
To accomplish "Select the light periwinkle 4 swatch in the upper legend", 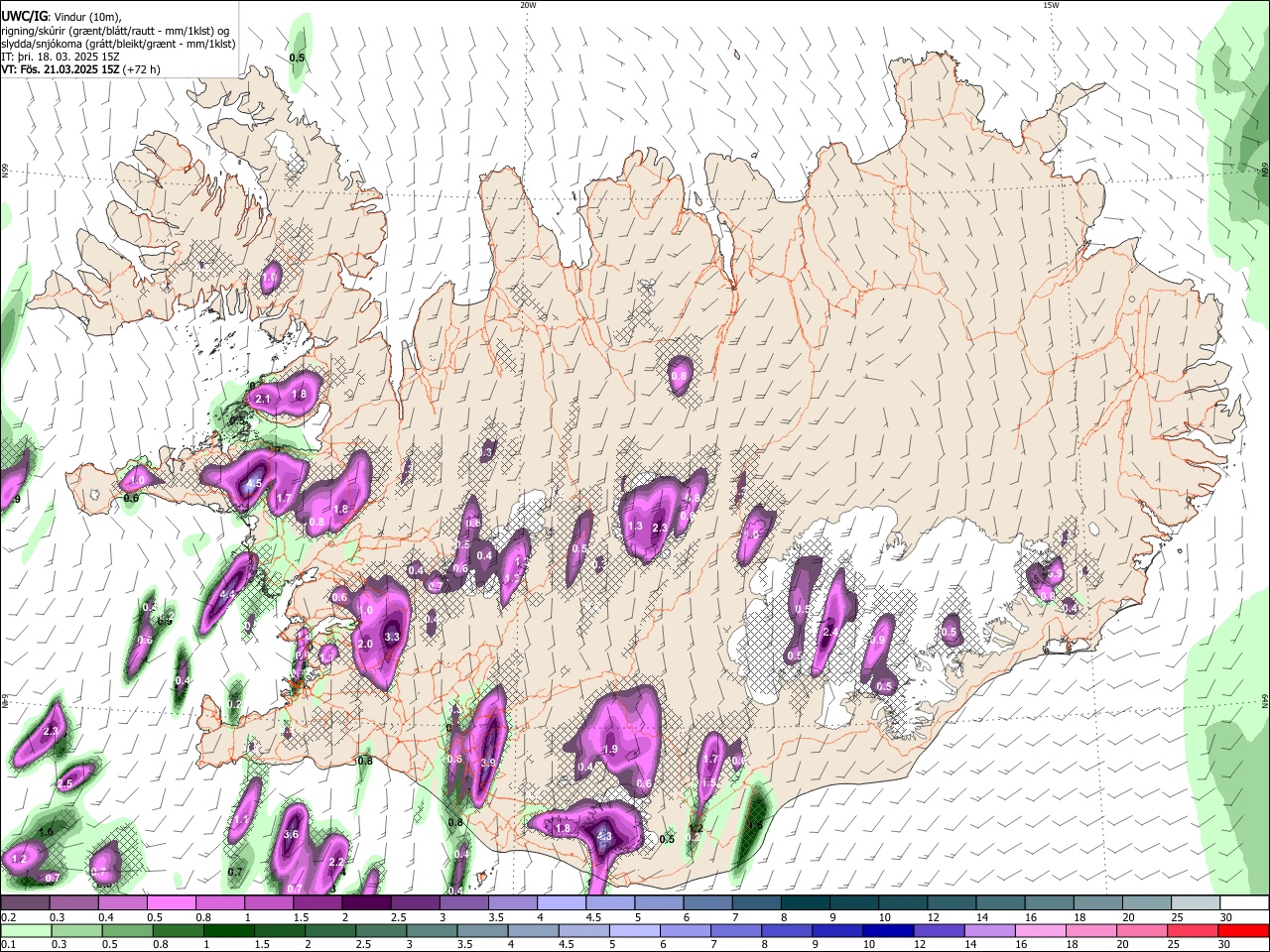I will [x=561, y=903].
